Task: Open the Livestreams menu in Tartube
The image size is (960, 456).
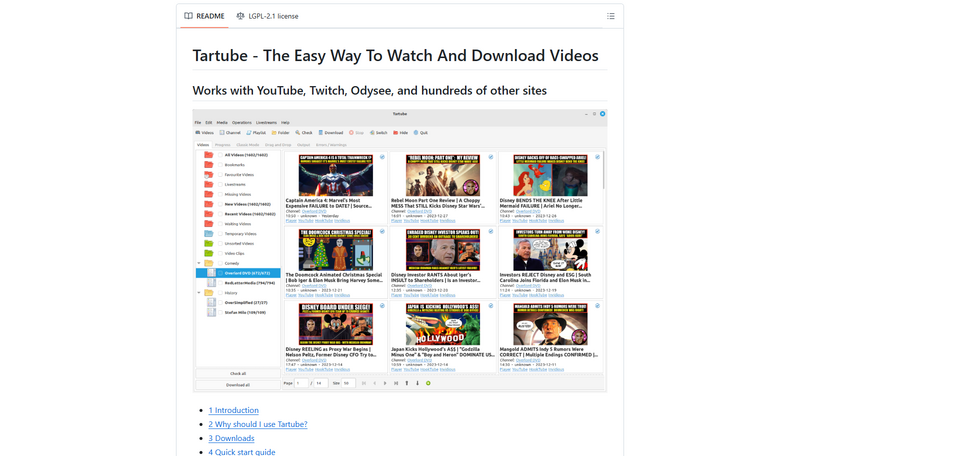Action: [266, 122]
